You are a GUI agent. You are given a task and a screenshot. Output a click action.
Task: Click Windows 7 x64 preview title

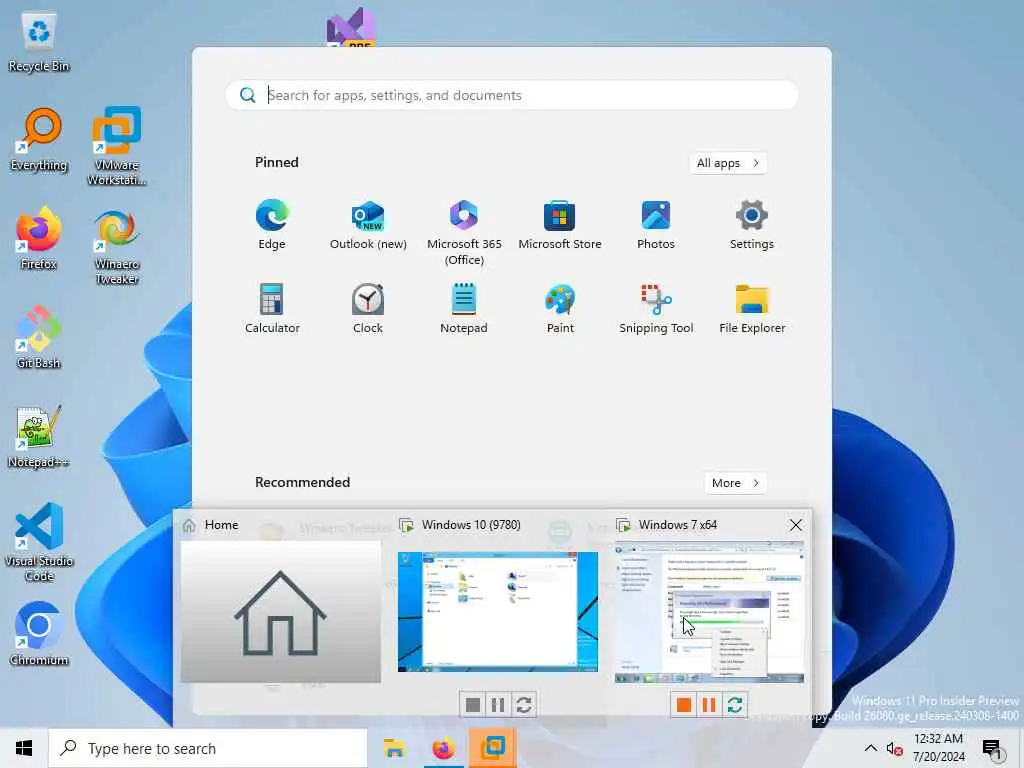click(x=677, y=525)
